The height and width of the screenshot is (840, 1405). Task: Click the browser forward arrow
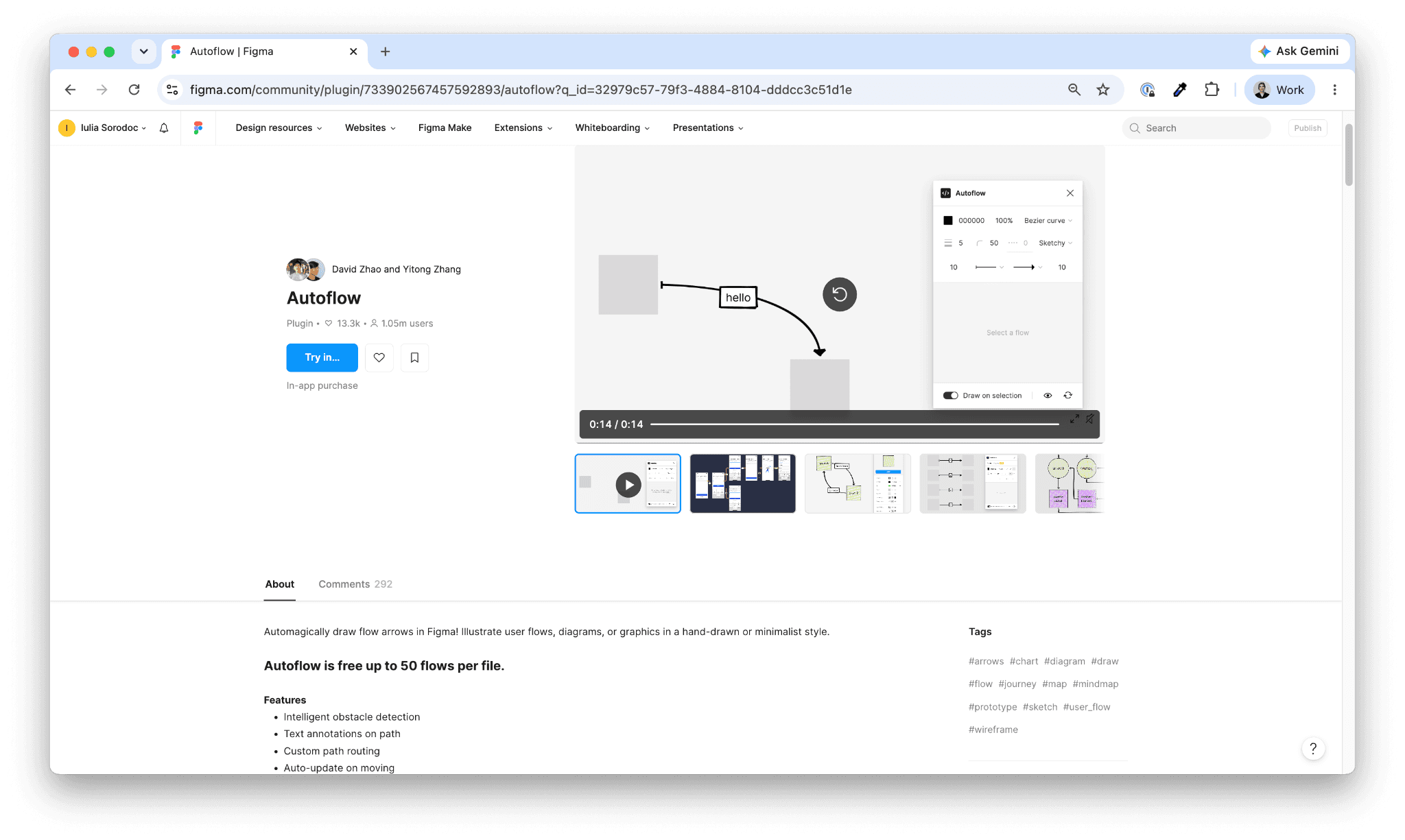[102, 90]
